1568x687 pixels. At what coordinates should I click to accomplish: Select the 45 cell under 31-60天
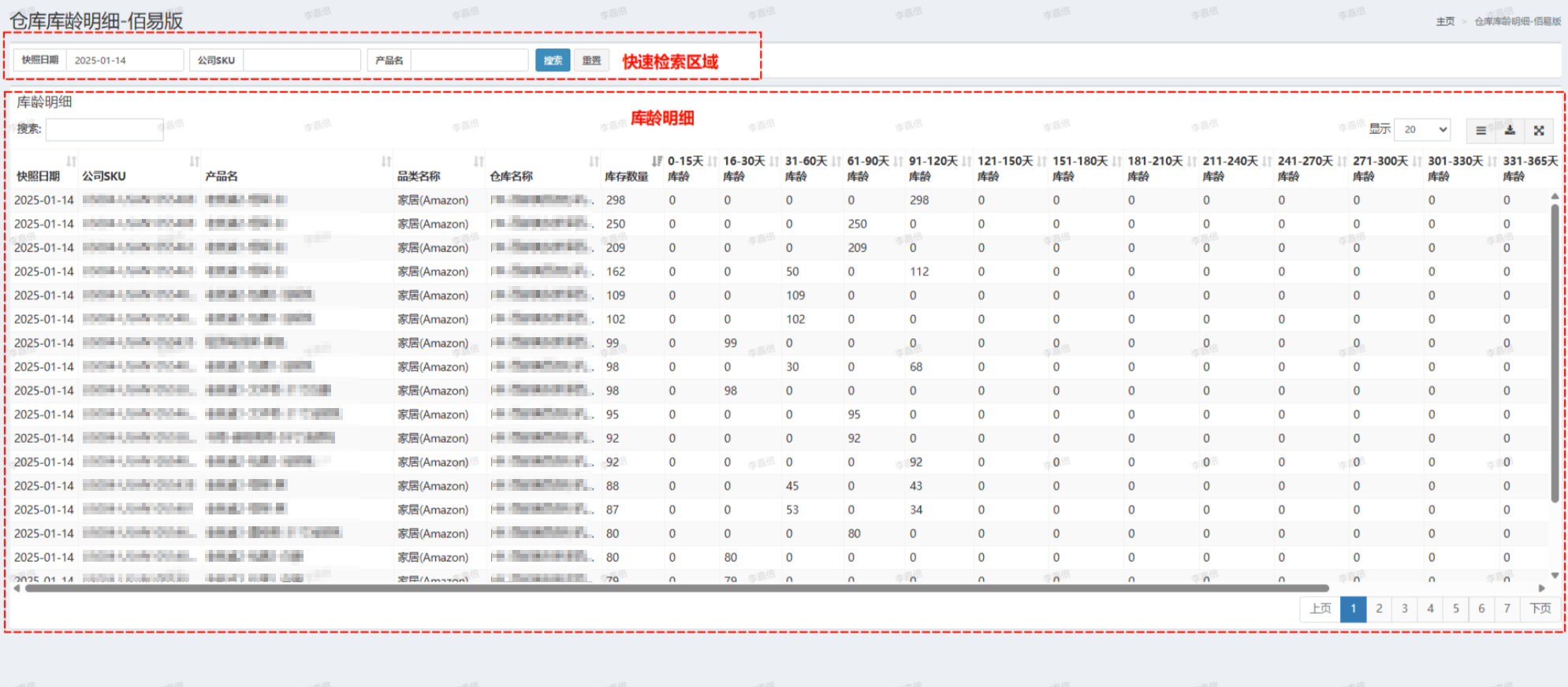(792, 485)
